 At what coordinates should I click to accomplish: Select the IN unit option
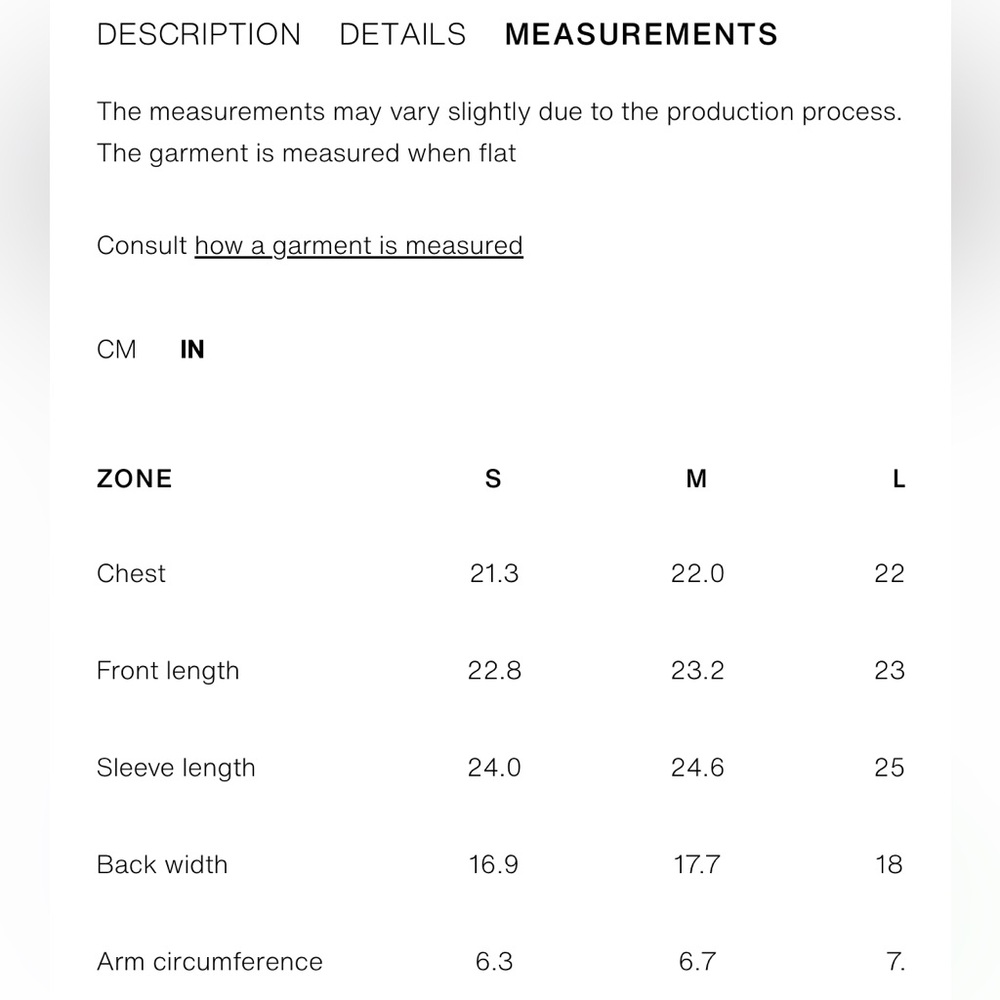(x=192, y=350)
